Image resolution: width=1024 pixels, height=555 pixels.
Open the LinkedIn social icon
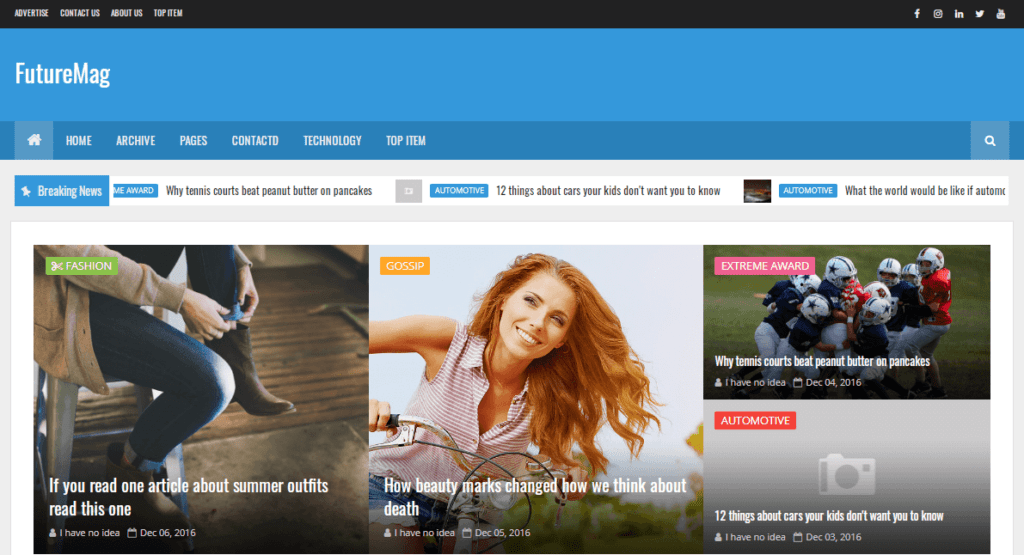click(x=959, y=14)
